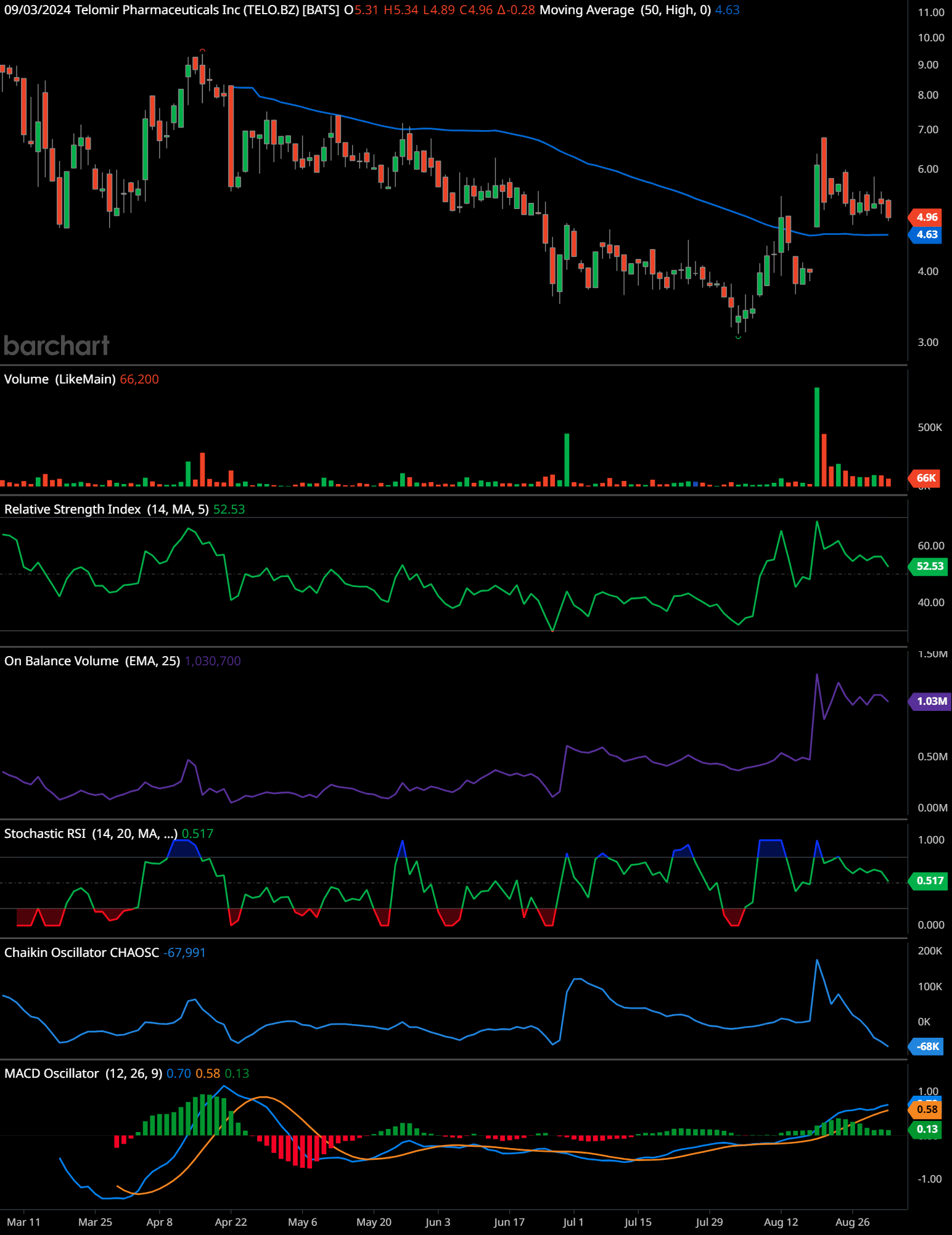Click the OBV value 1,030,700
The image size is (952, 1235).
[213, 661]
